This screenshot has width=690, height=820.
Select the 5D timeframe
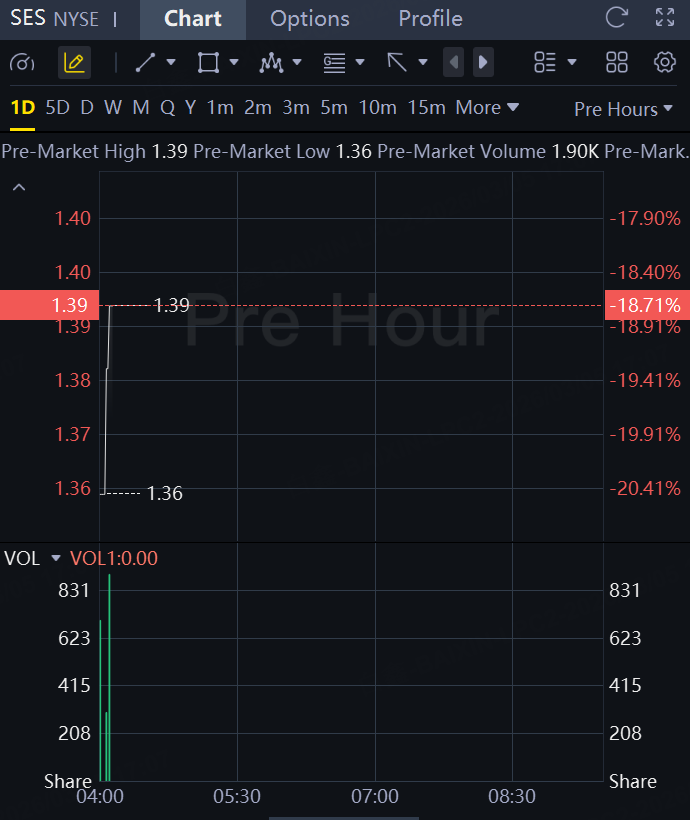coord(58,107)
